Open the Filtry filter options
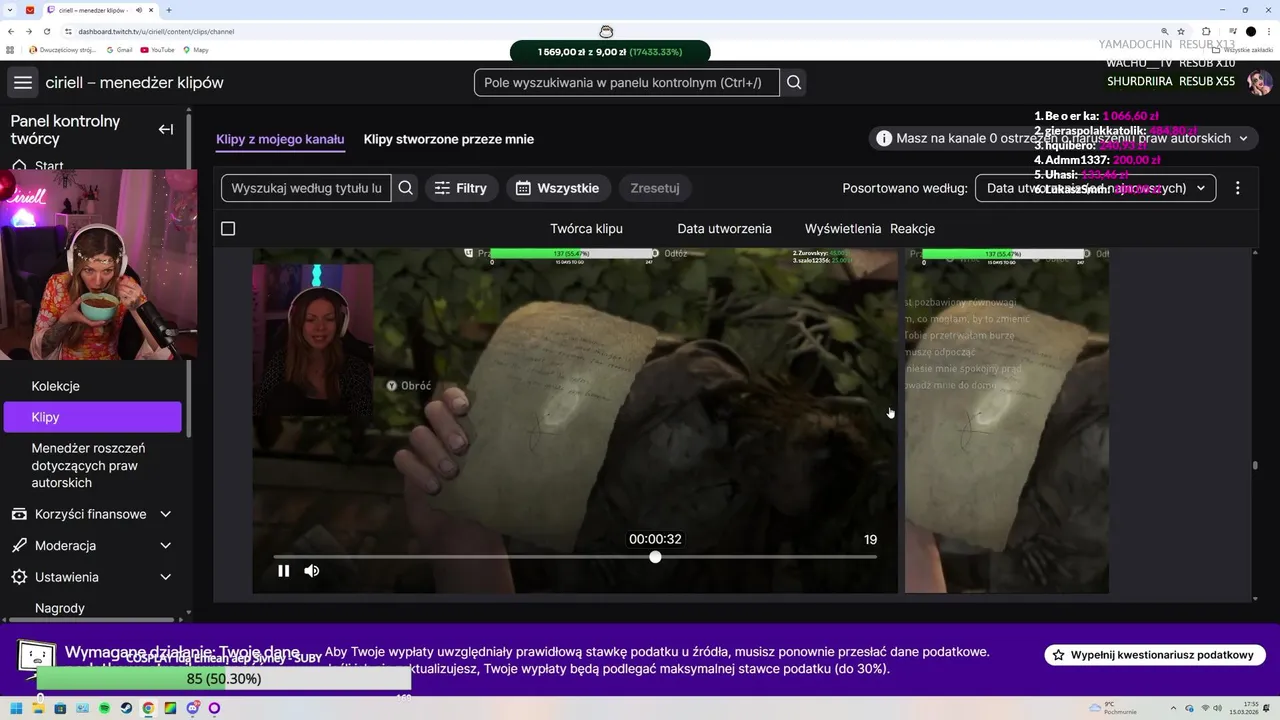 tap(461, 188)
